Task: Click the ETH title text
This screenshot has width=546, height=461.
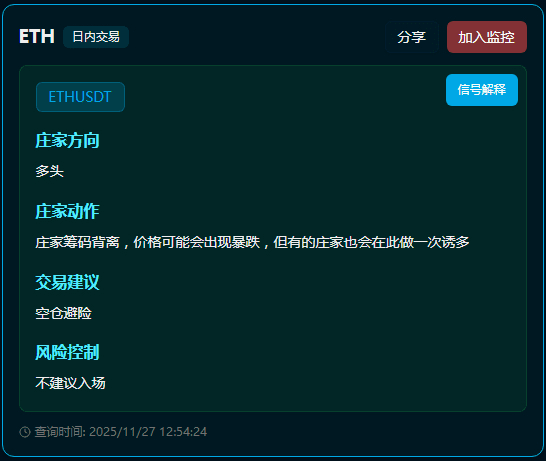Action: [37, 36]
